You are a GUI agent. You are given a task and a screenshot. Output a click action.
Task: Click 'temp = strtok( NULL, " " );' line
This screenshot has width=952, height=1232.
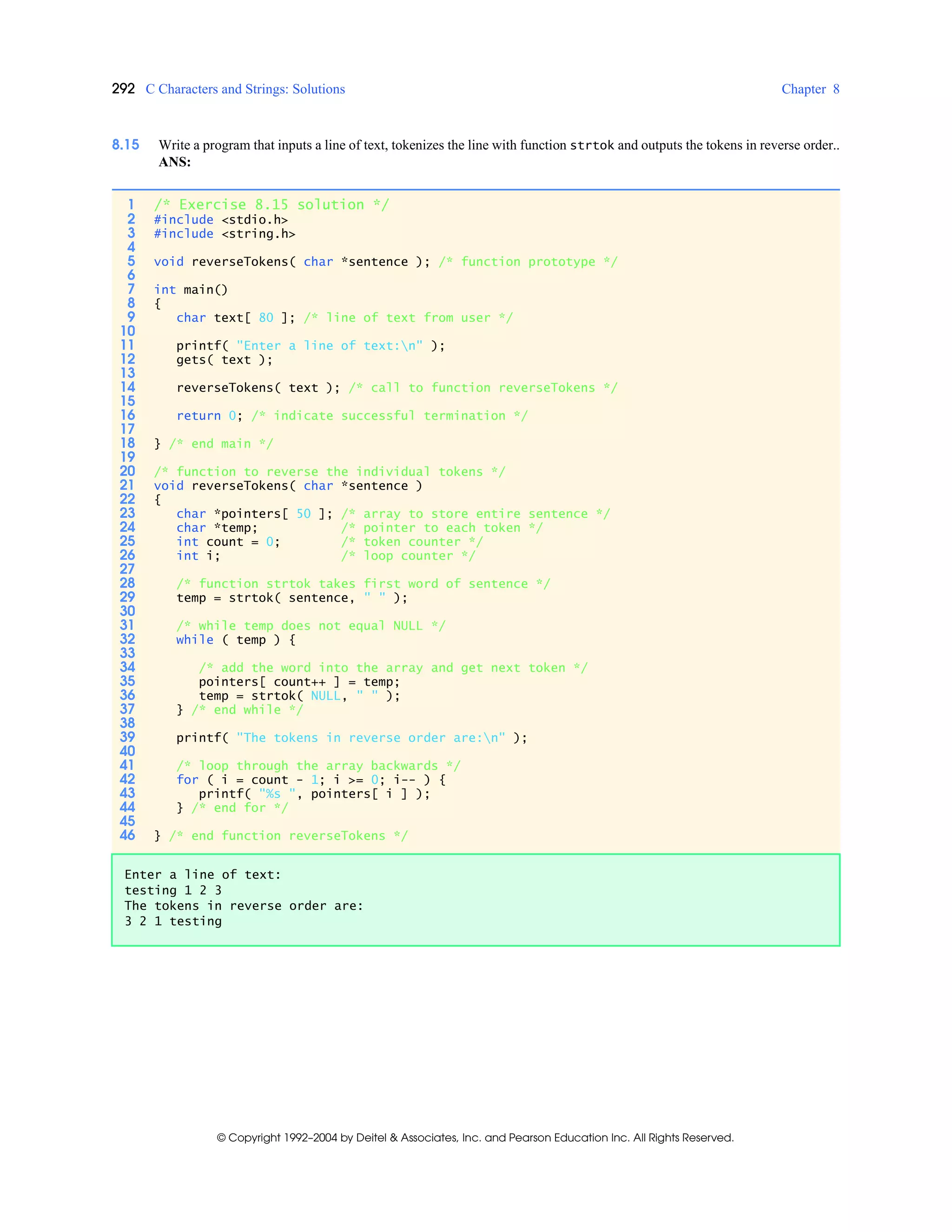click(x=299, y=696)
